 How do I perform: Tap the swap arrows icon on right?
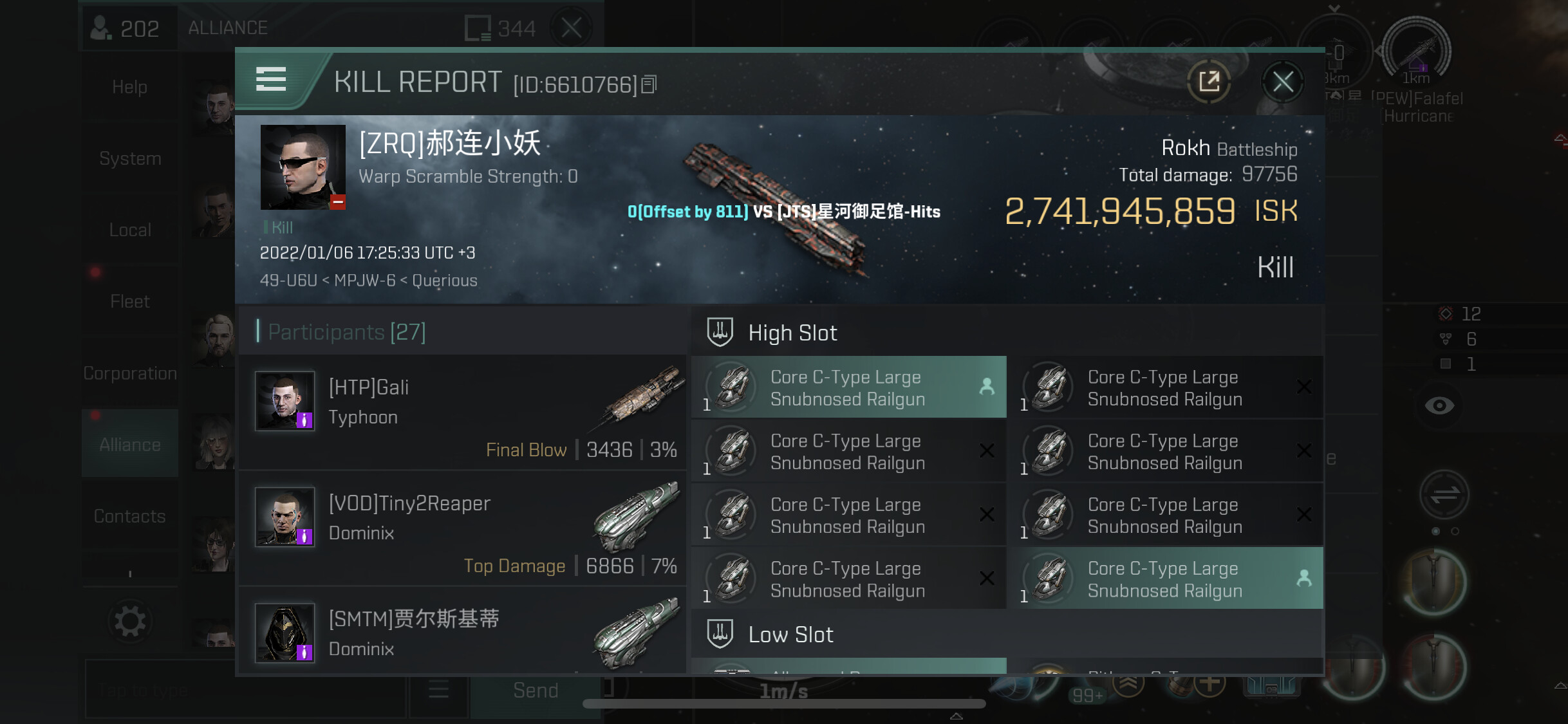(x=1444, y=494)
